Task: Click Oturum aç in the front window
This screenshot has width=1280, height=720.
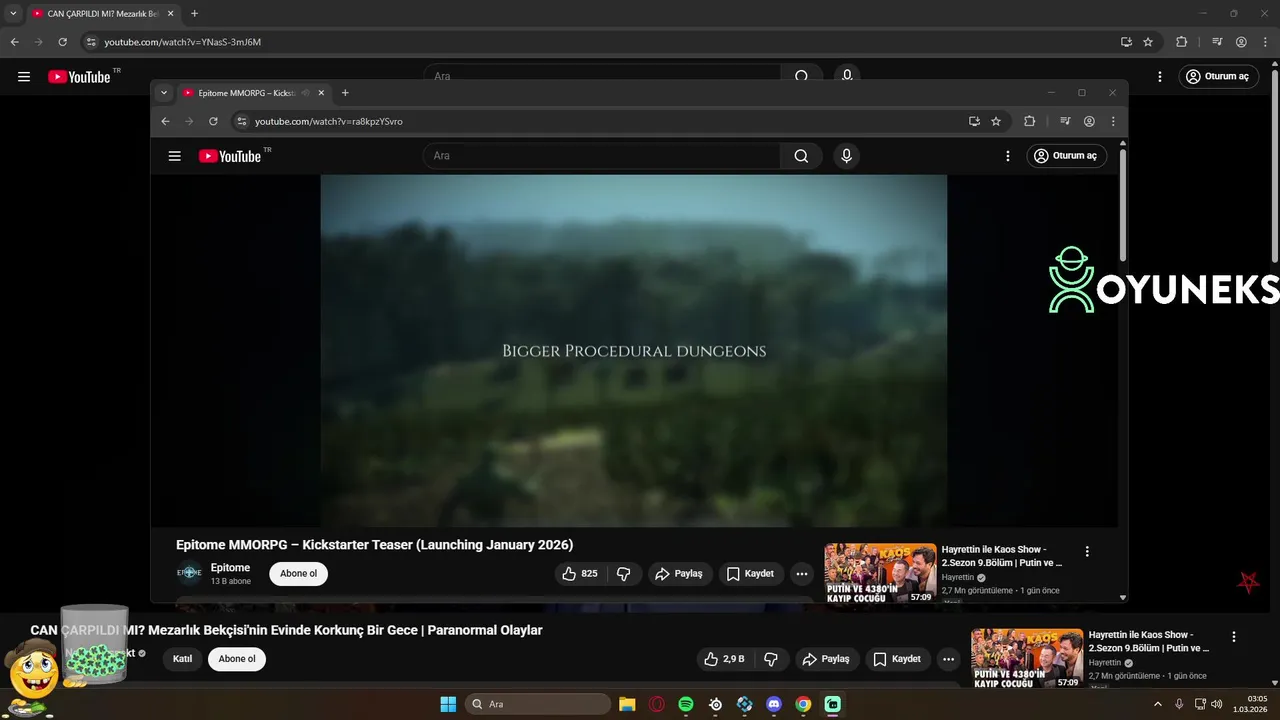Action: [x=1066, y=156]
